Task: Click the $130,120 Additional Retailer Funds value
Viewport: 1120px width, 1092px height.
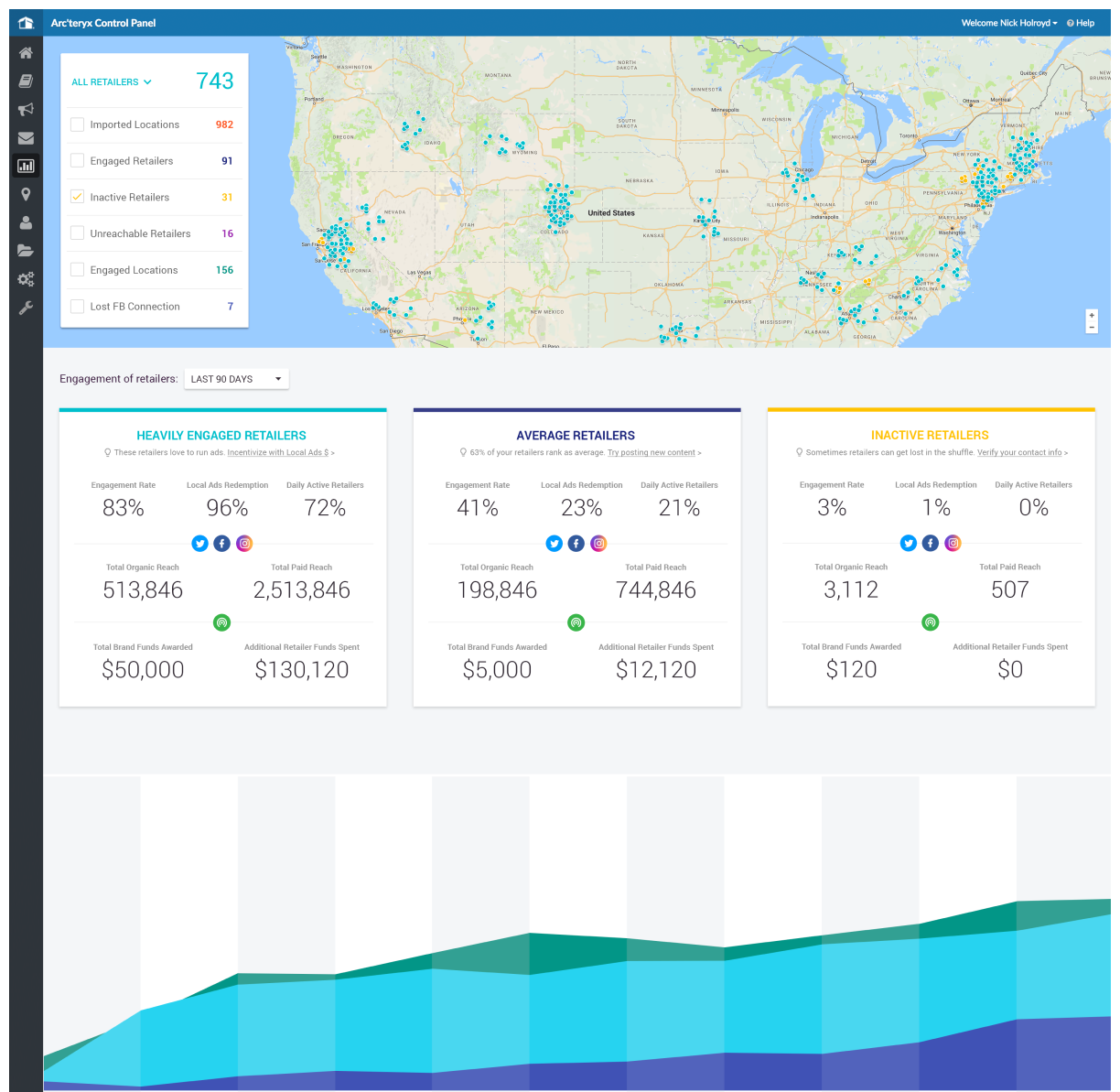Action: click(x=302, y=670)
